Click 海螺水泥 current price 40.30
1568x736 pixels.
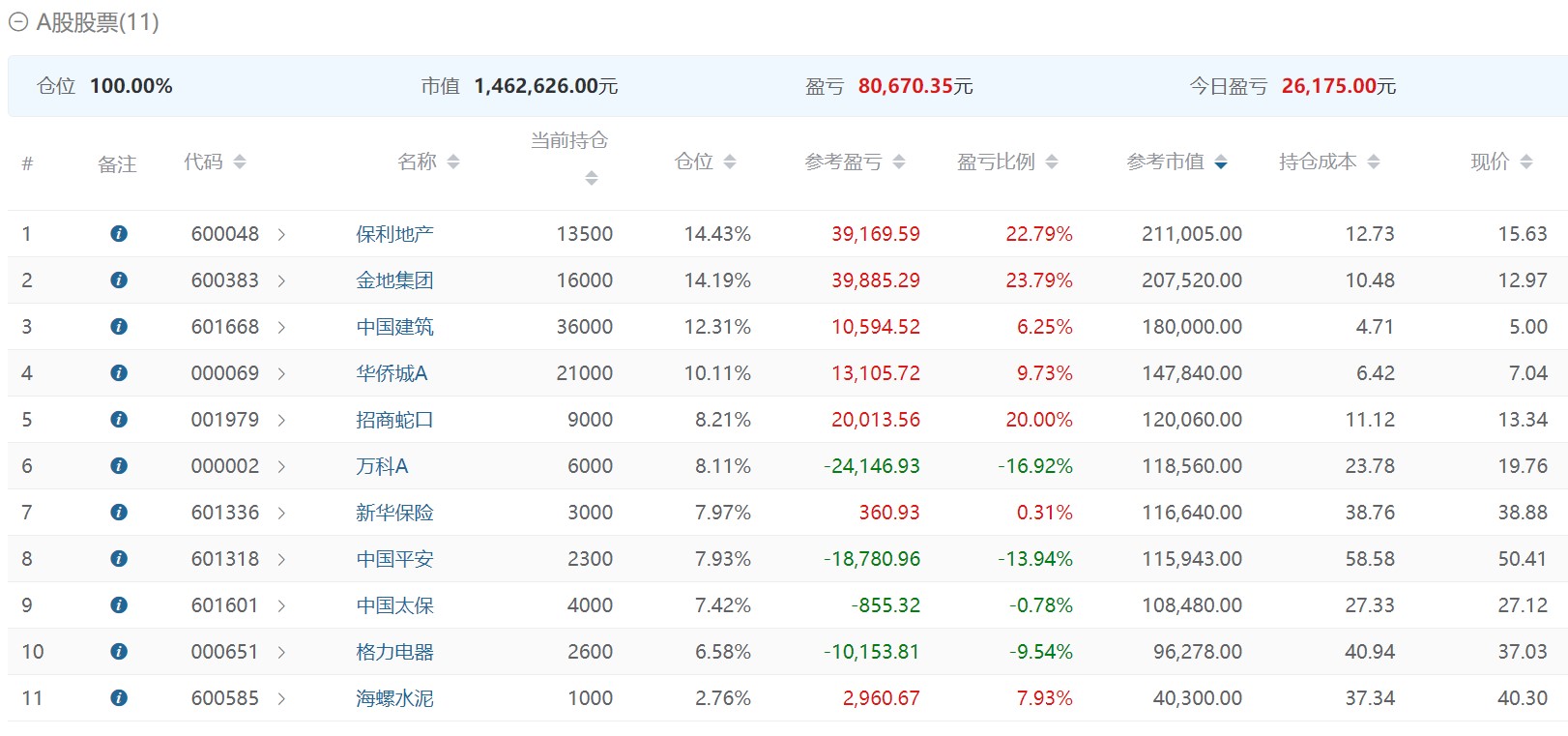coord(1523,698)
